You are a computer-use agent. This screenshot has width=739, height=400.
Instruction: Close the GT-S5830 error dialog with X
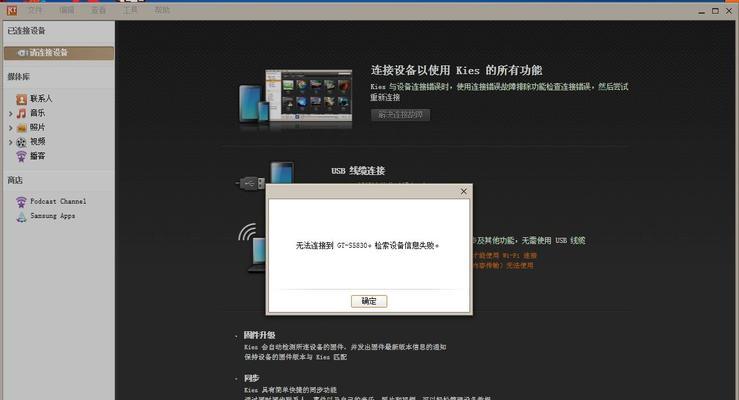click(463, 191)
